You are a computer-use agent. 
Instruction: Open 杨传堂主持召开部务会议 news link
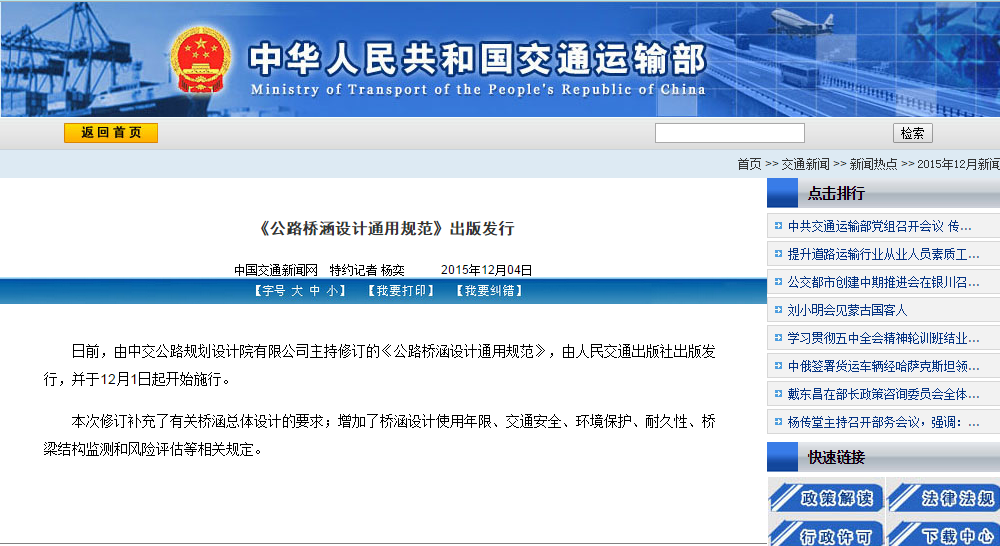pos(883,422)
